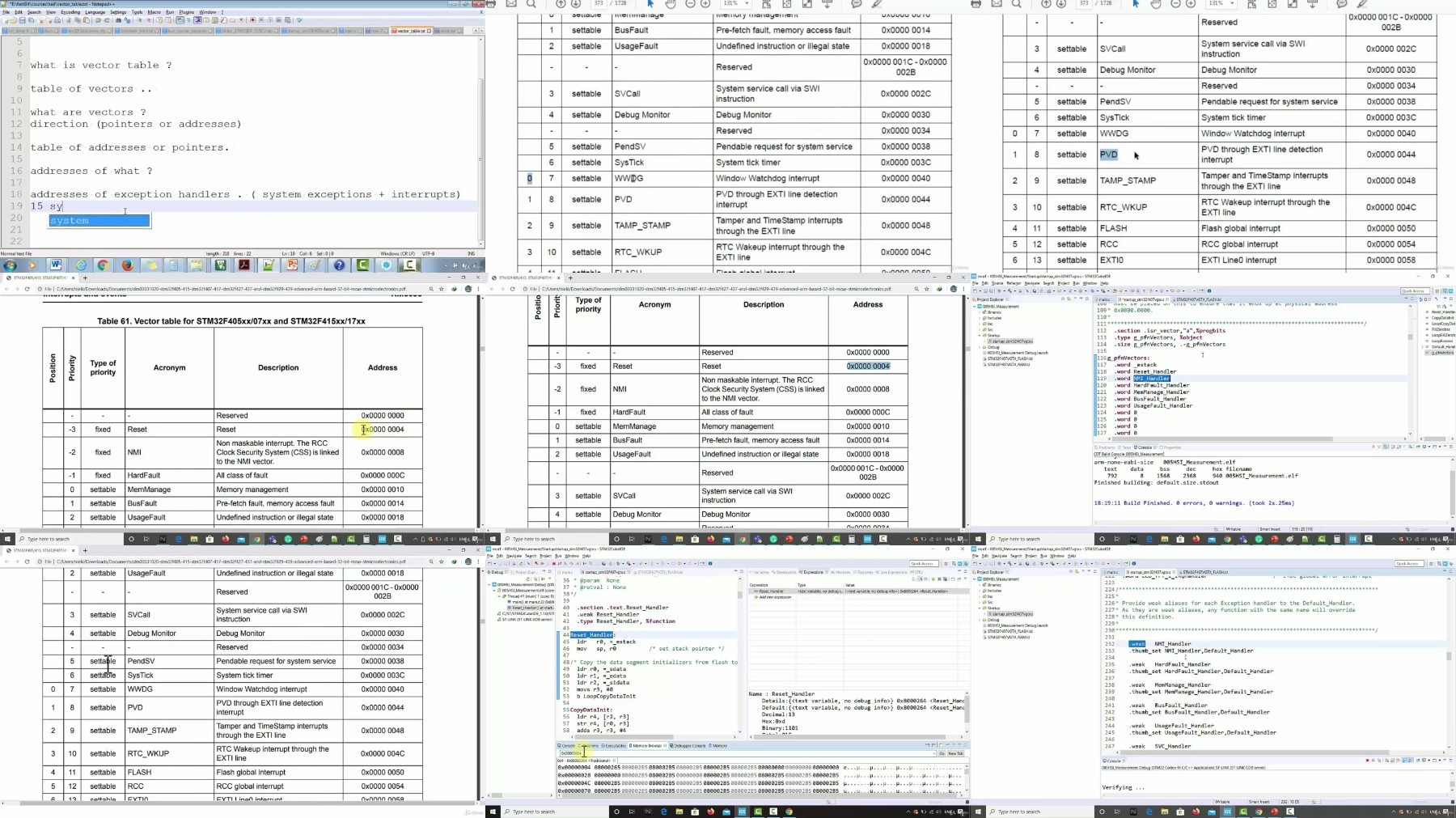This screenshot has width=1456, height=818.
Task: Click the highlighted 0x0000 0004 address cell
Action: 868,366
